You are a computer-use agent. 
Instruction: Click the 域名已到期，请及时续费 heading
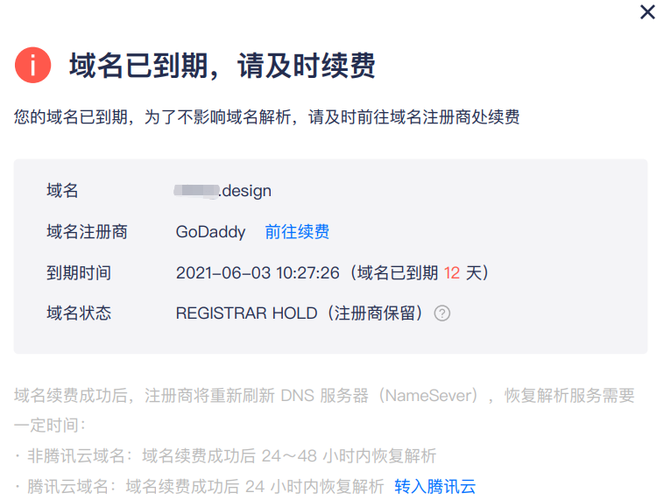[x=223, y=65]
